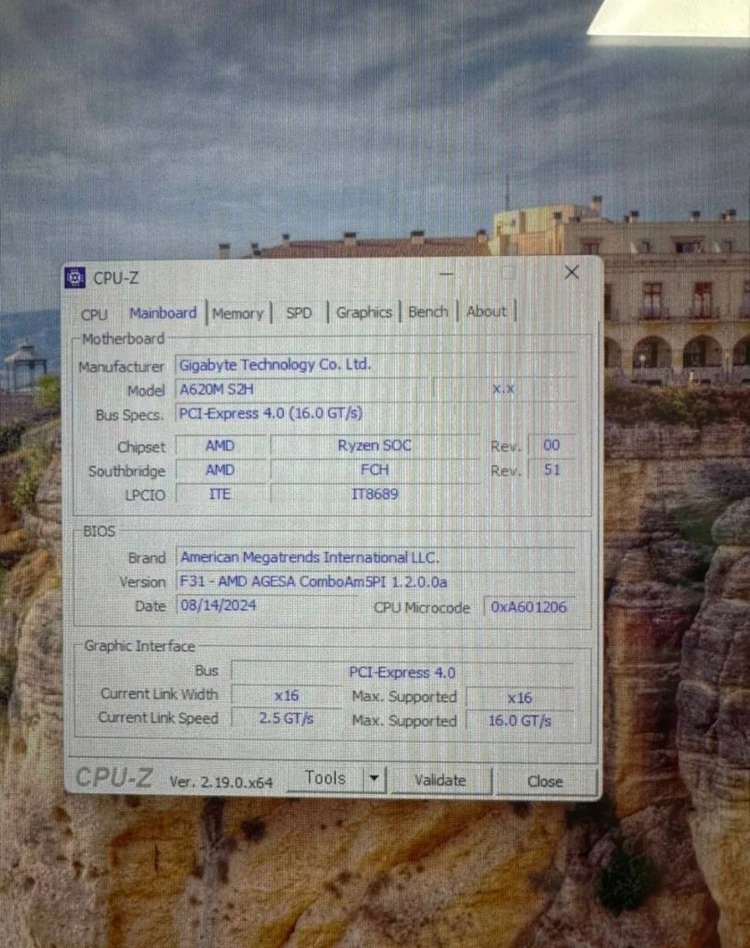The width and height of the screenshot is (750, 948).
Task: Click Bus Specs value PCI-Express 4.0 (16.0 GT/s)
Action: (375, 413)
